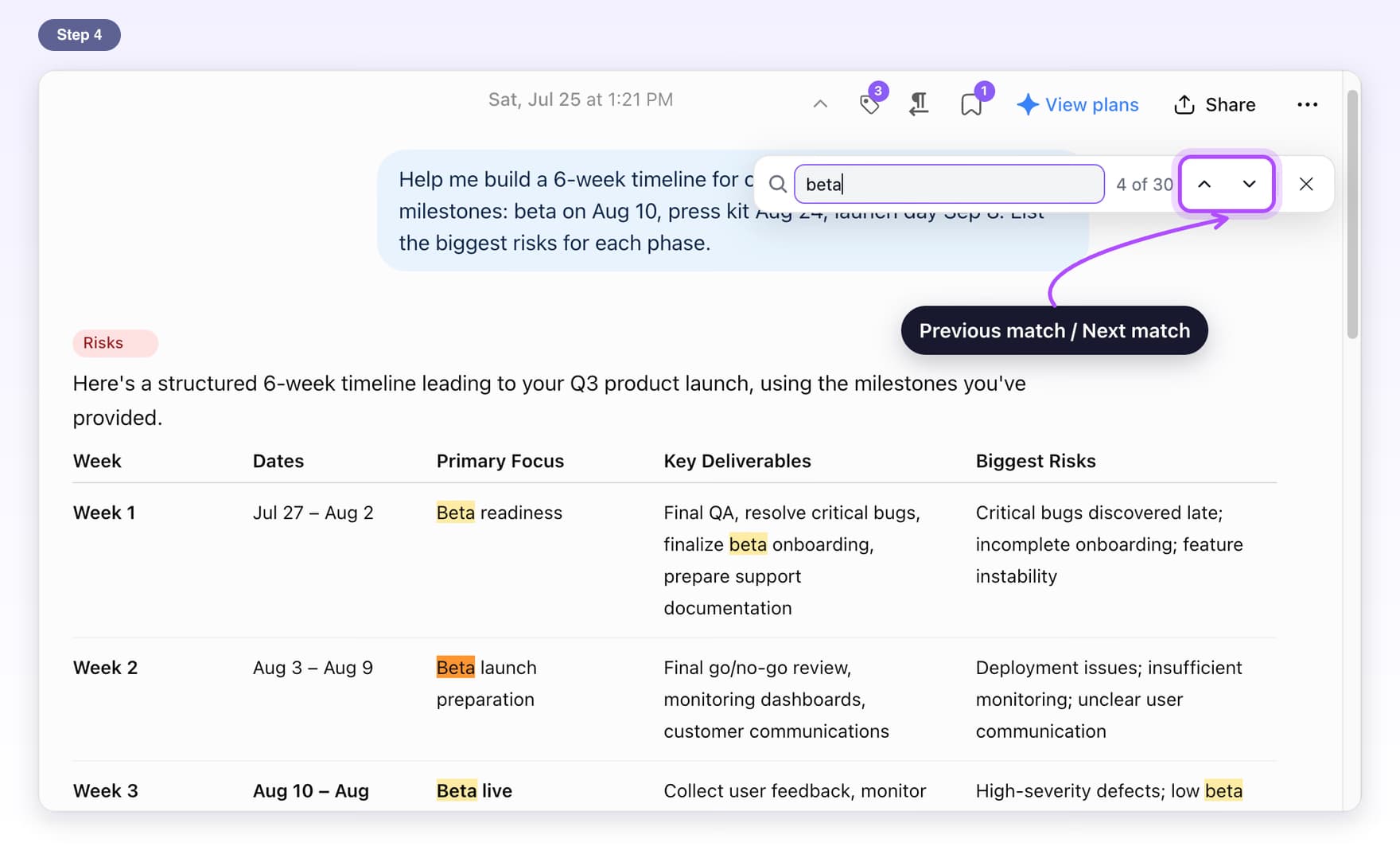Go to the previous match arrow
1400x850 pixels.
[x=1204, y=184]
